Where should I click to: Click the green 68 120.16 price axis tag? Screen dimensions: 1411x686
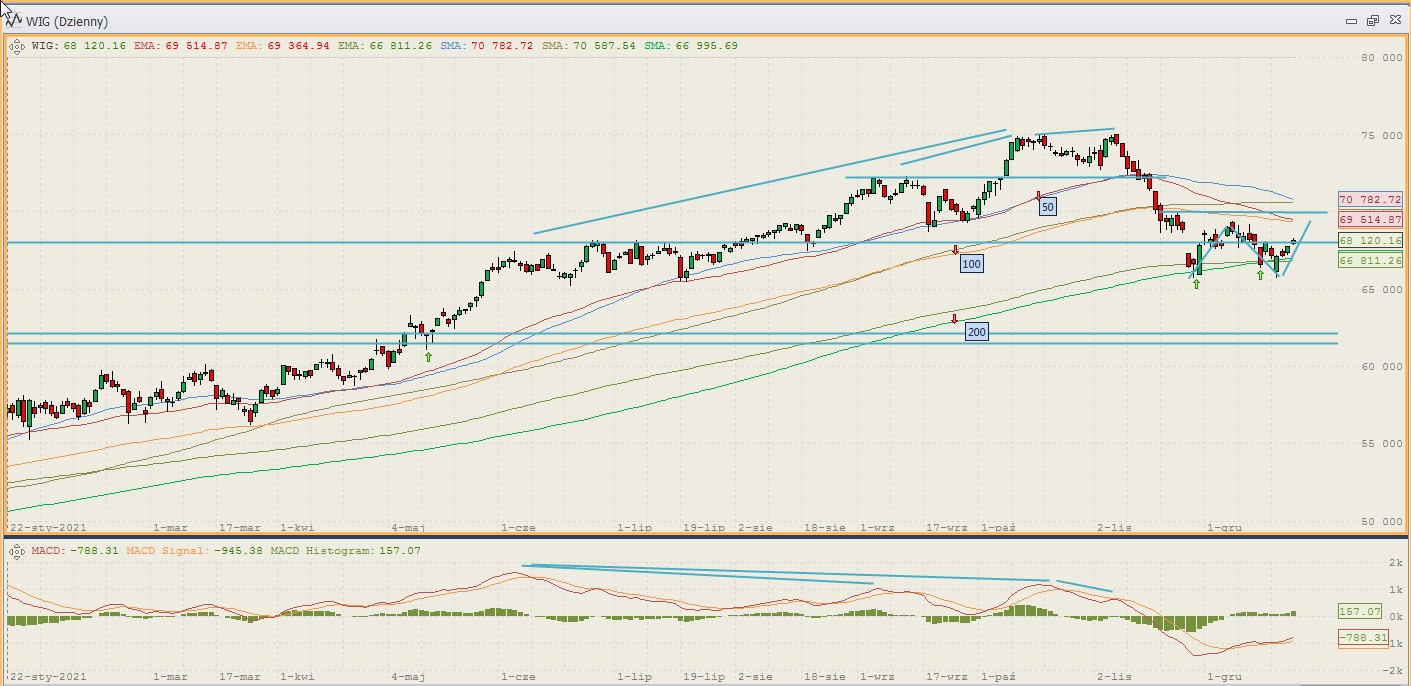tap(1370, 241)
